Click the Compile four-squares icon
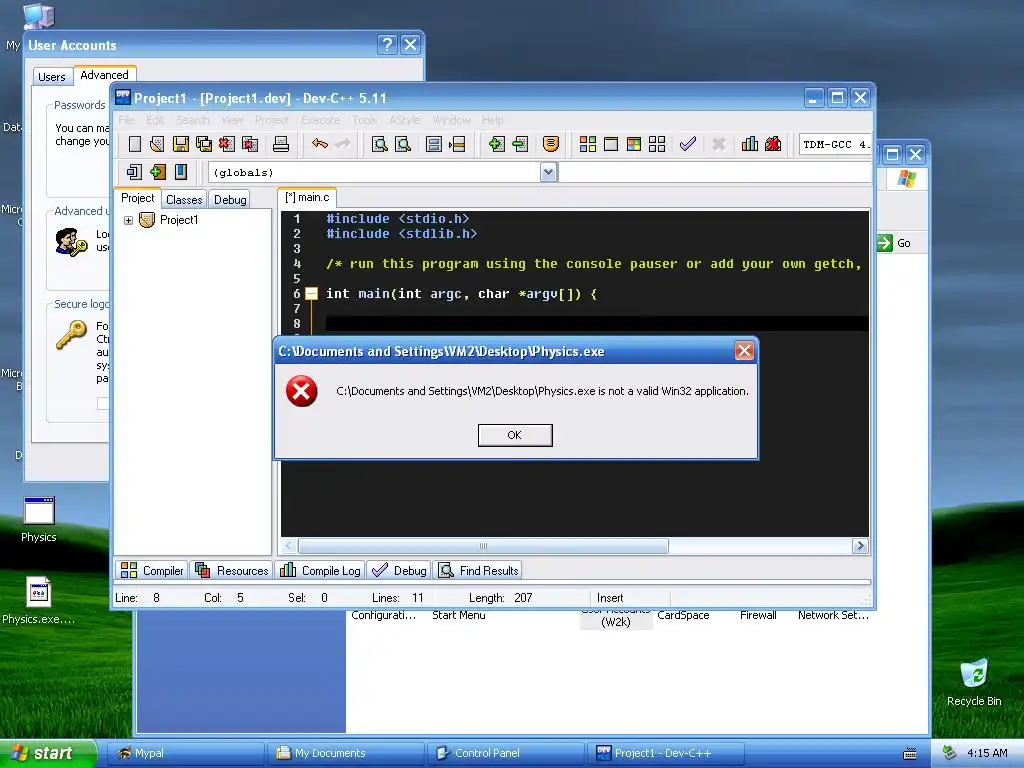The image size is (1024, 768). [x=588, y=144]
